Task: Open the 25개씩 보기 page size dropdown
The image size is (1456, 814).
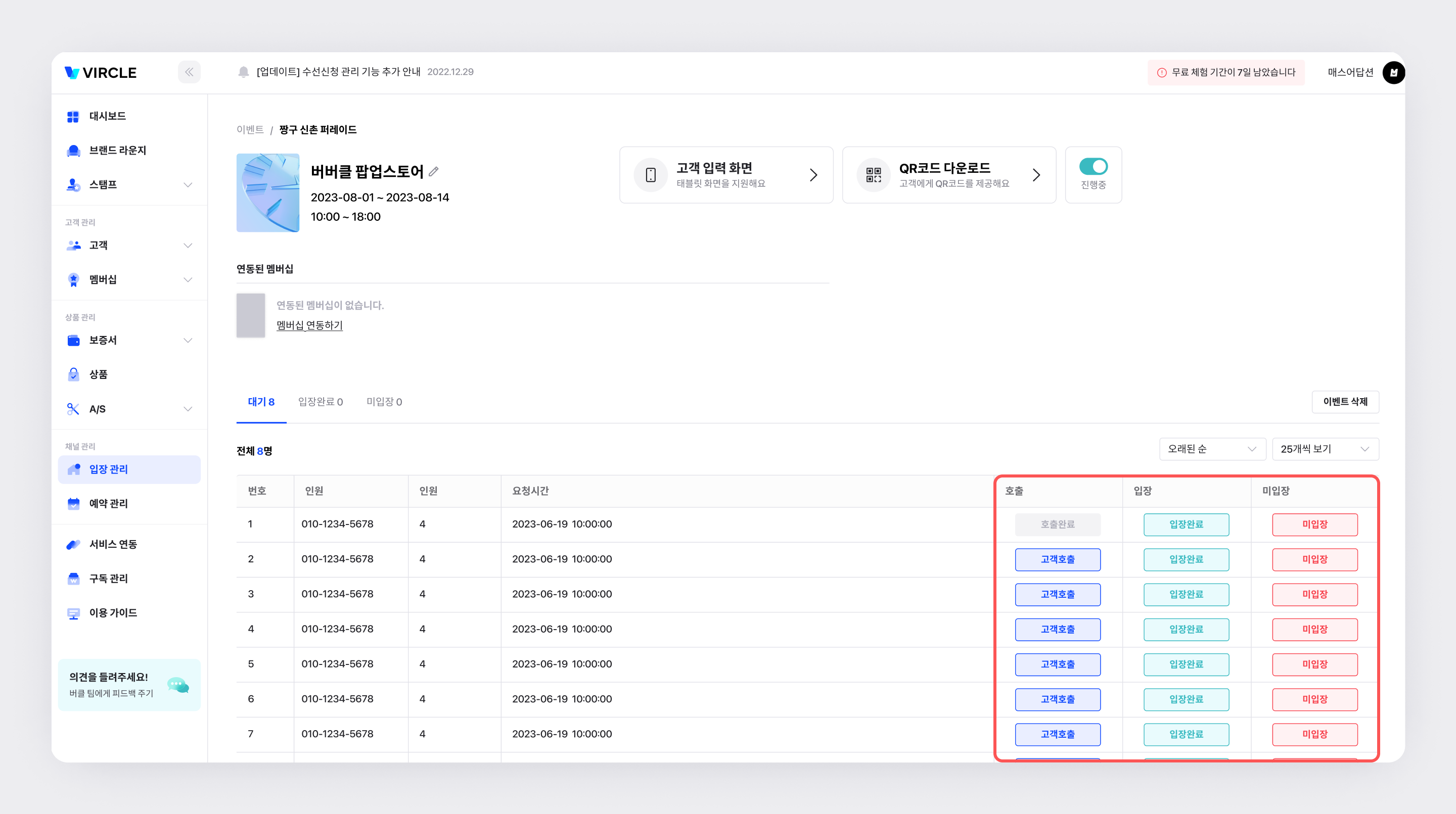Action: pos(1325,449)
